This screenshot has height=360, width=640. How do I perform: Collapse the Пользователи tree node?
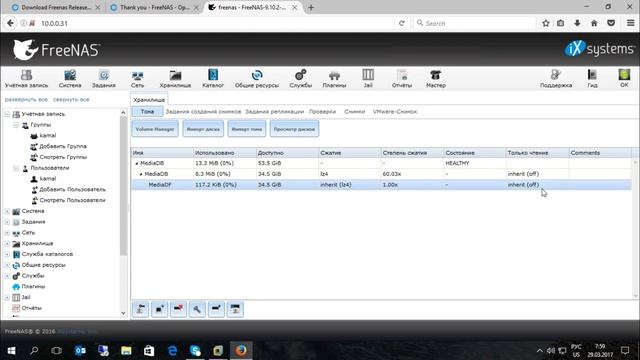click(16, 168)
